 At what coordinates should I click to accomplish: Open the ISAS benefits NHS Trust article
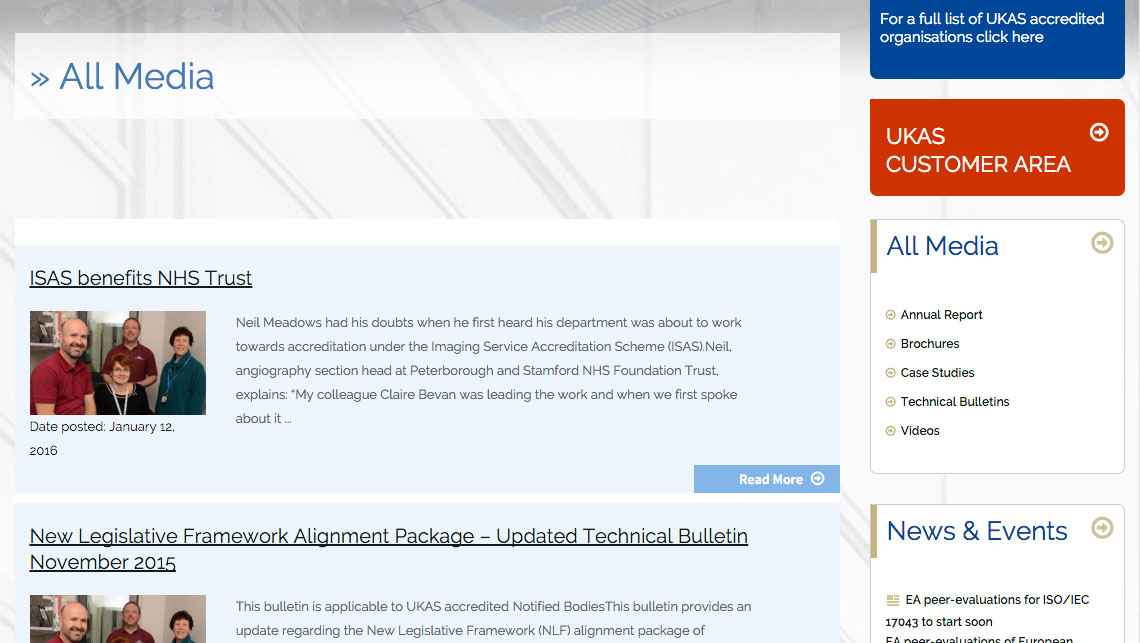pyautogui.click(x=140, y=278)
